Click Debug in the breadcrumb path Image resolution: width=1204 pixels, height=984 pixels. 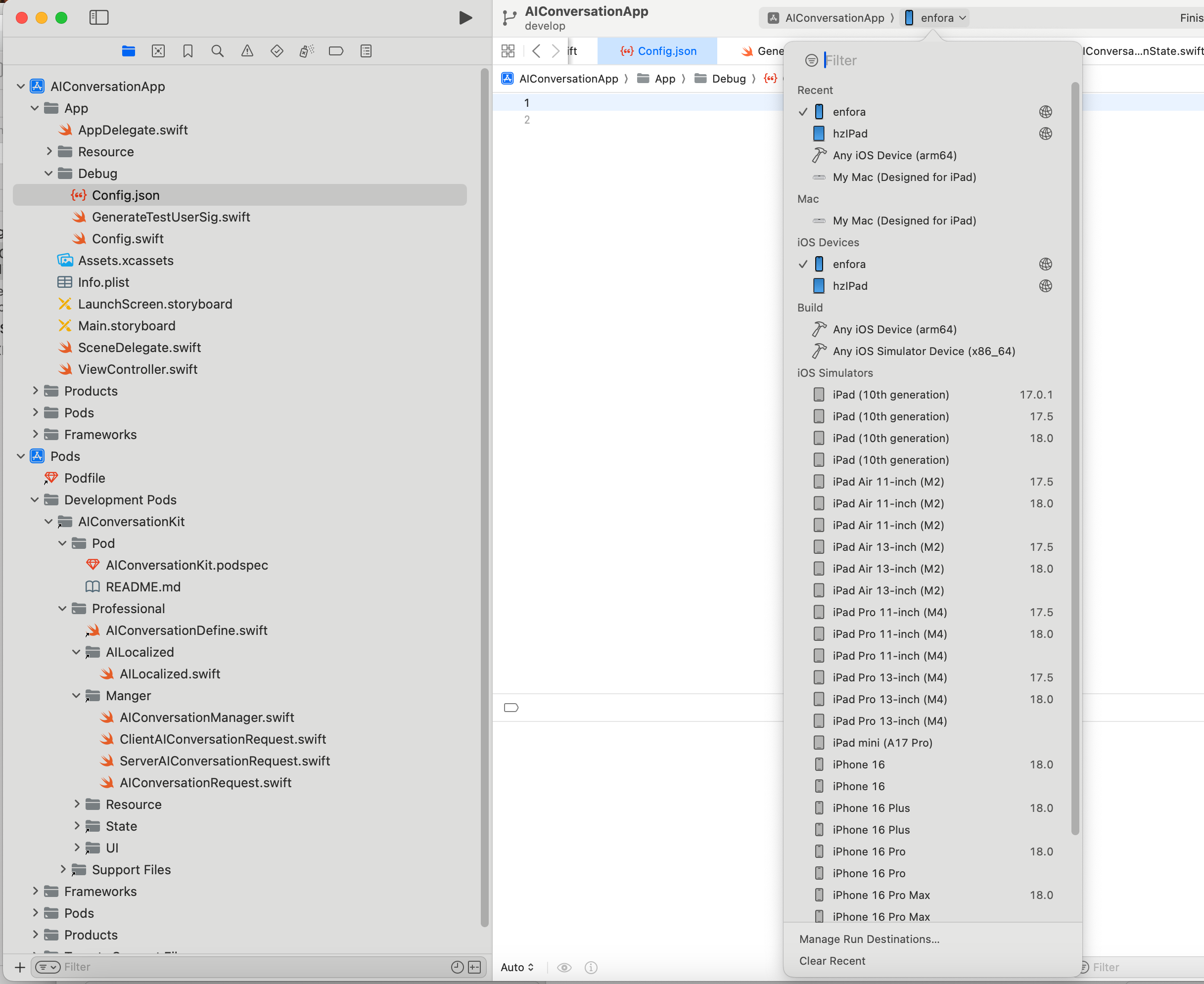click(720, 79)
